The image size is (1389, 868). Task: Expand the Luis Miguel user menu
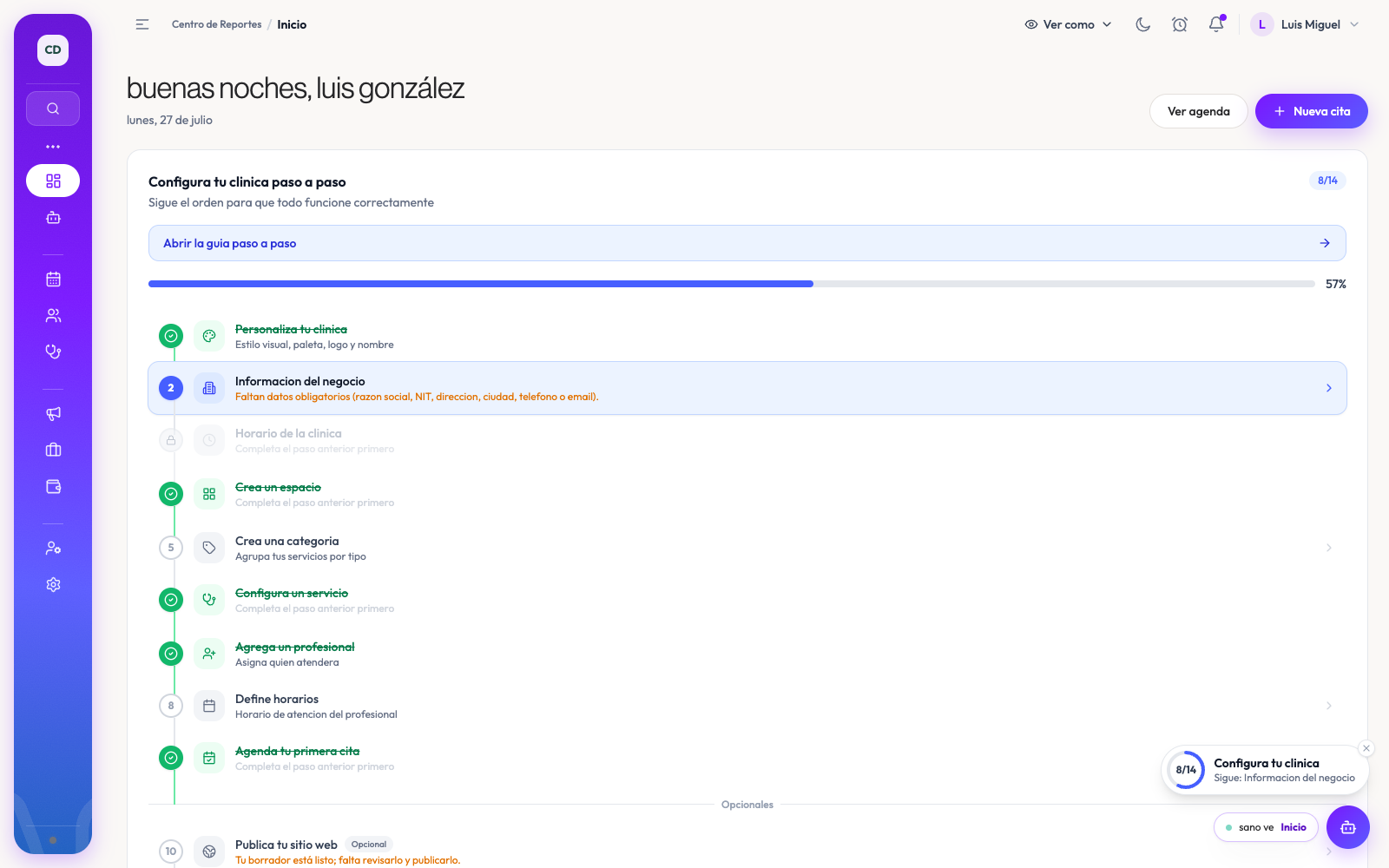(1305, 24)
